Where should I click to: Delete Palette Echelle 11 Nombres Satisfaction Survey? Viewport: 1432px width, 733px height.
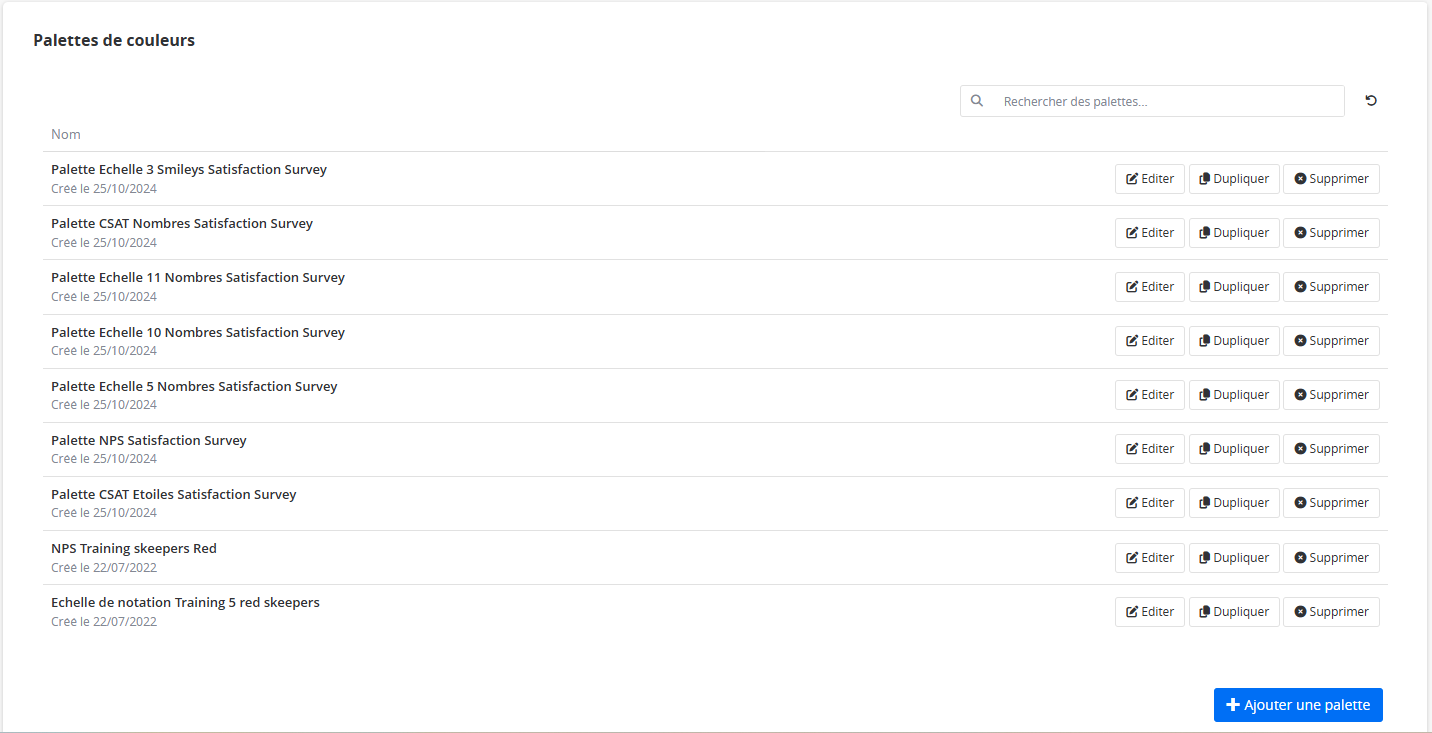point(1331,287)
